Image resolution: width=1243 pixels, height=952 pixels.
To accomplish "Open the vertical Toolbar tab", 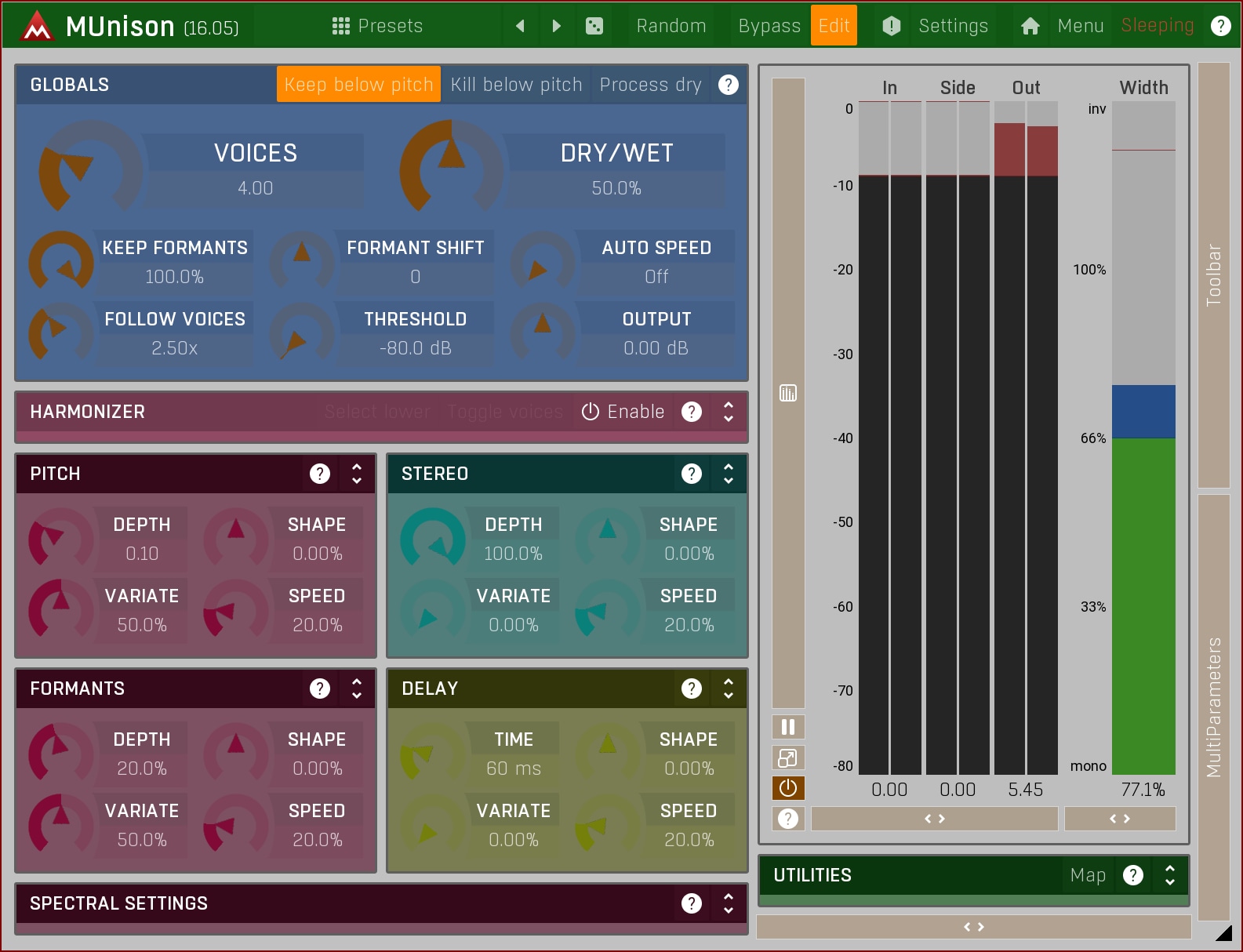I will click(1214, 275).
